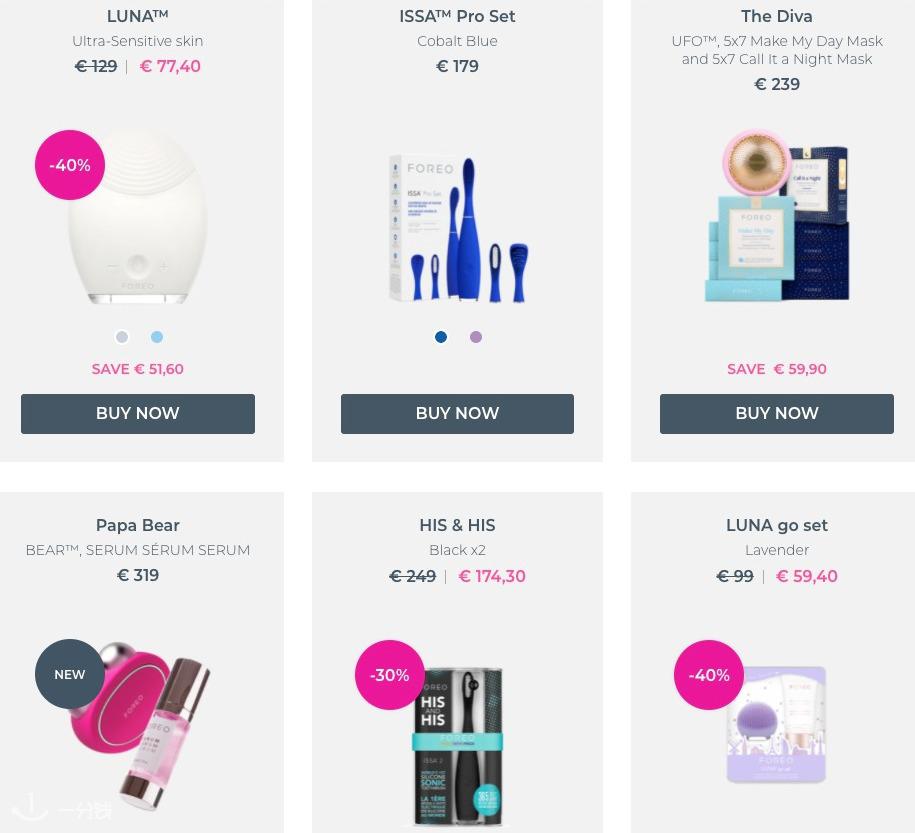
Task: Click the NEW badge on Papa Bear
Action: 70,674
